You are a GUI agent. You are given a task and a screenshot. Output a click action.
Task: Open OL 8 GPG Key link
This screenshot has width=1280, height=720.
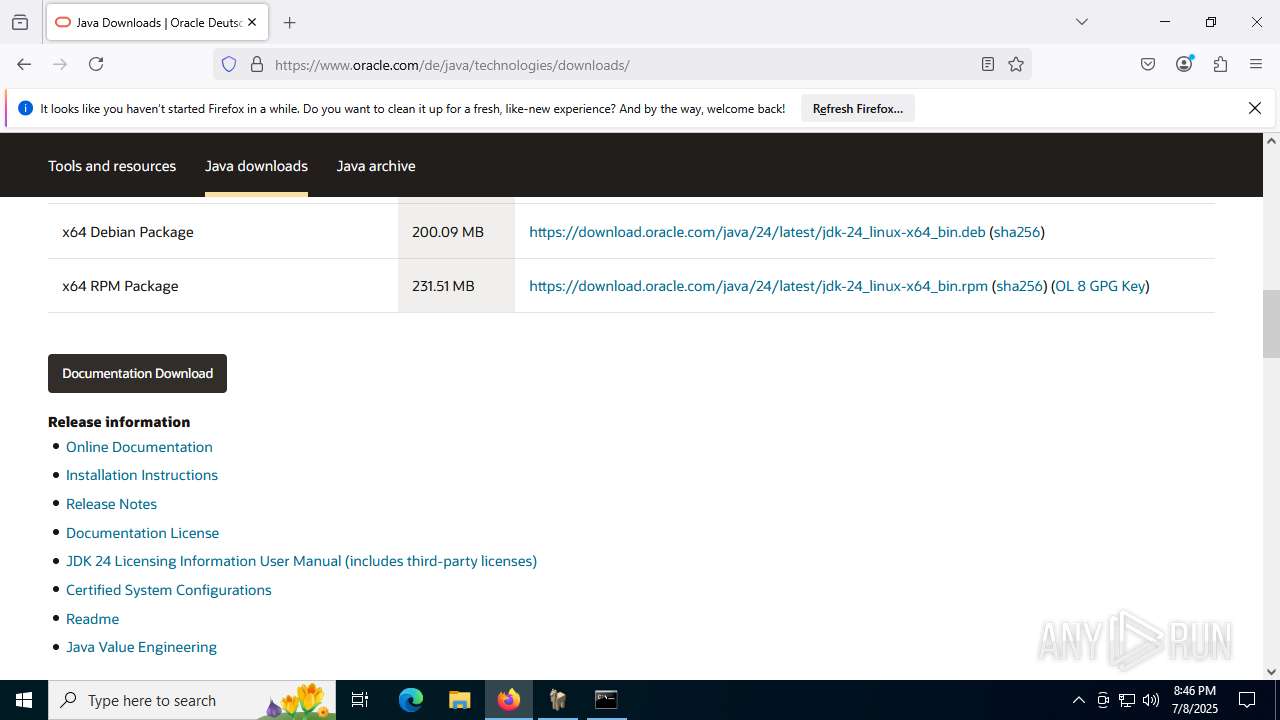pyautogui.click(x=1100, y=286)
